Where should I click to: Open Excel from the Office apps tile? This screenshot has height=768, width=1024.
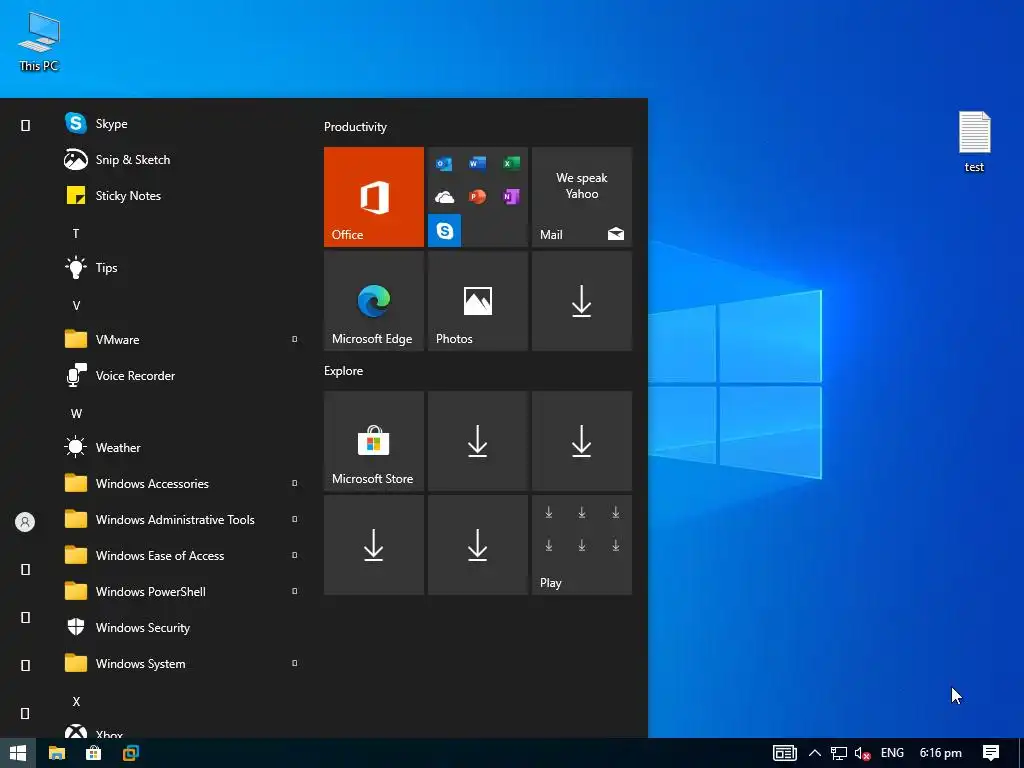[x=511, y=163]
